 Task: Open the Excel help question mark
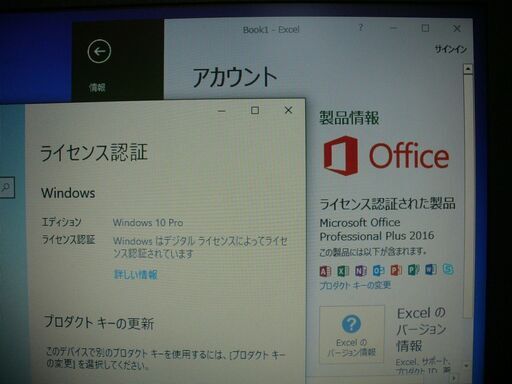[360, 28]
